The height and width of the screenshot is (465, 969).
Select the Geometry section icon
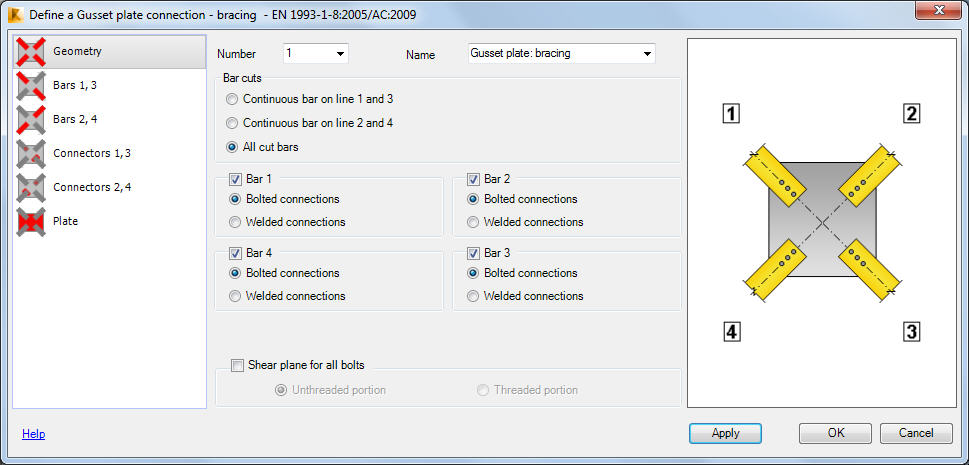[x=32, y=51]
